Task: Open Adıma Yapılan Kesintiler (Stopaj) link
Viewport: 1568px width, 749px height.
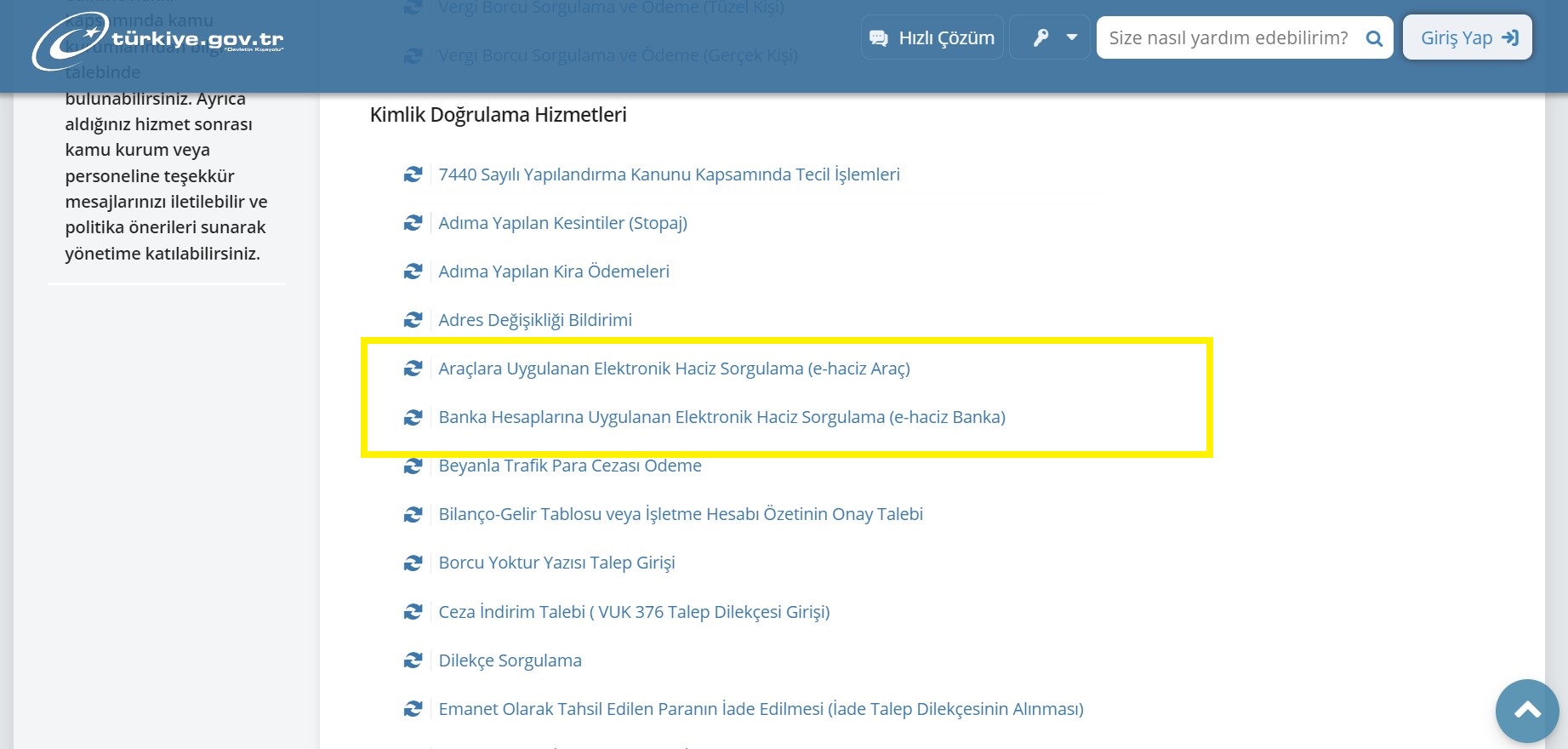Action: tap(562, 223)
